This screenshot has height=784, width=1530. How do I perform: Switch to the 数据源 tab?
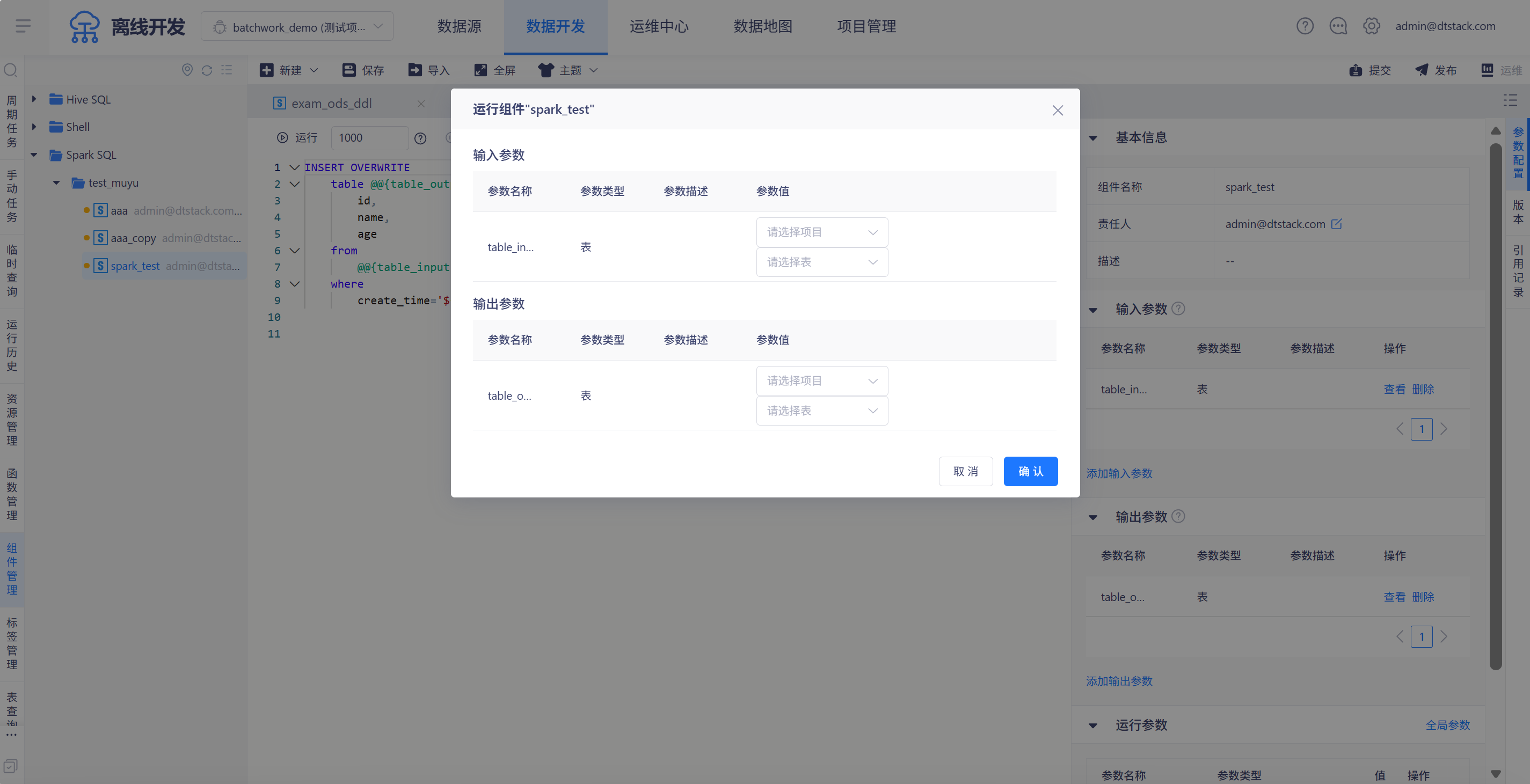(x=459, y=27)
